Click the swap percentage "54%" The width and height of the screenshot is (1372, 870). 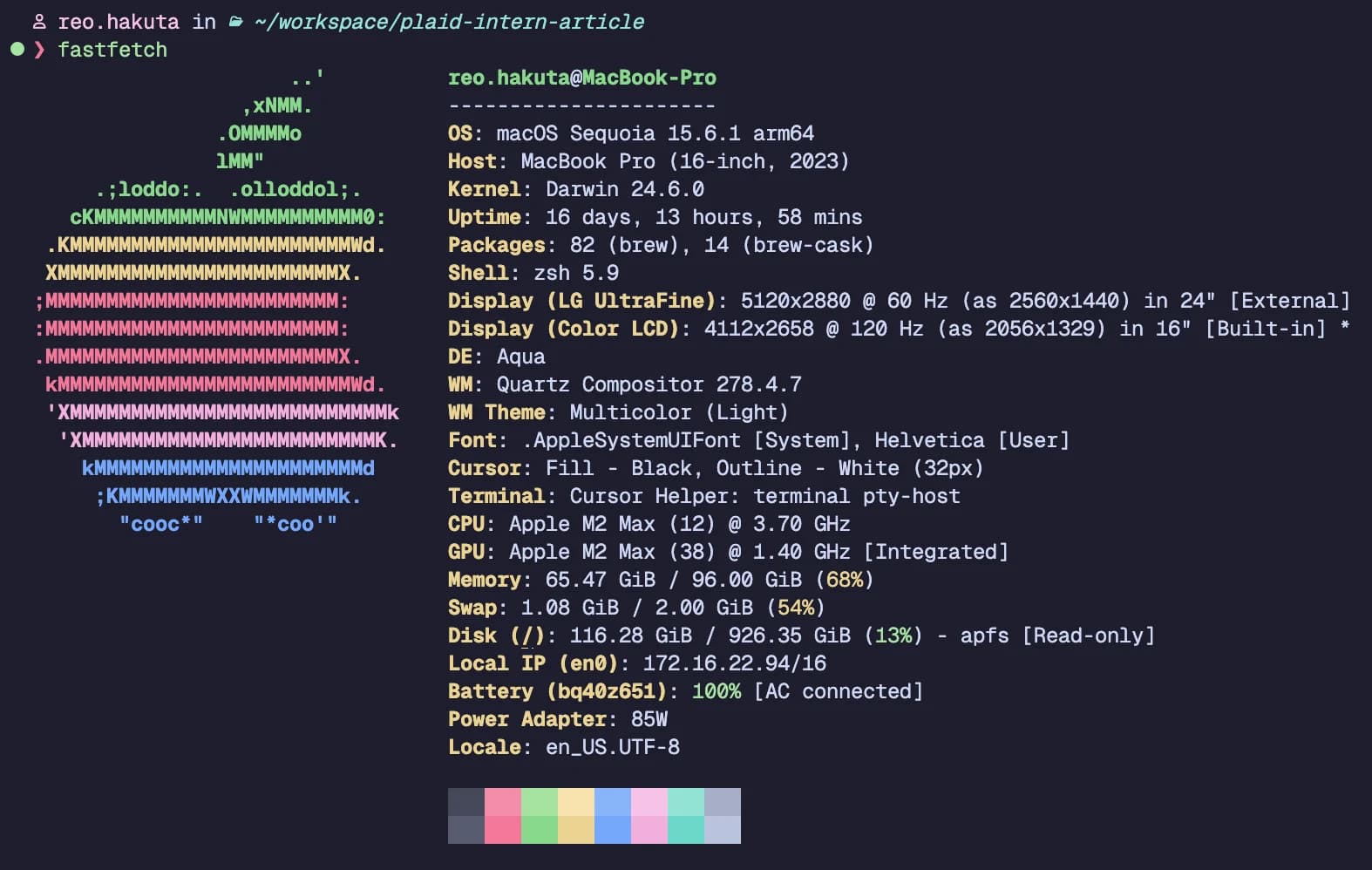coord(796,608)
